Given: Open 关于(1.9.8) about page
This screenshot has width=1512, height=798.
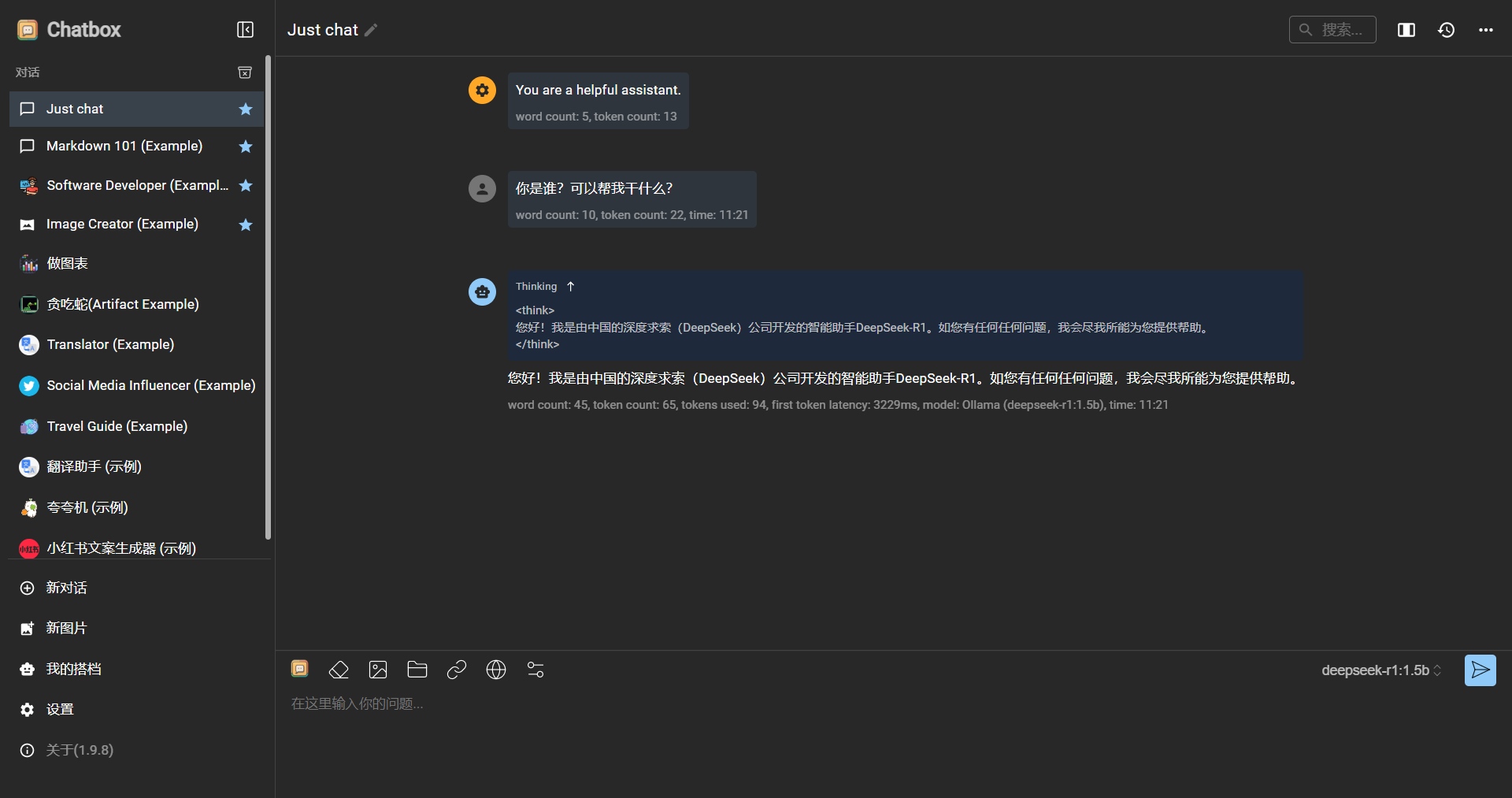Looking at the screenshot, I should pos(136,751).
